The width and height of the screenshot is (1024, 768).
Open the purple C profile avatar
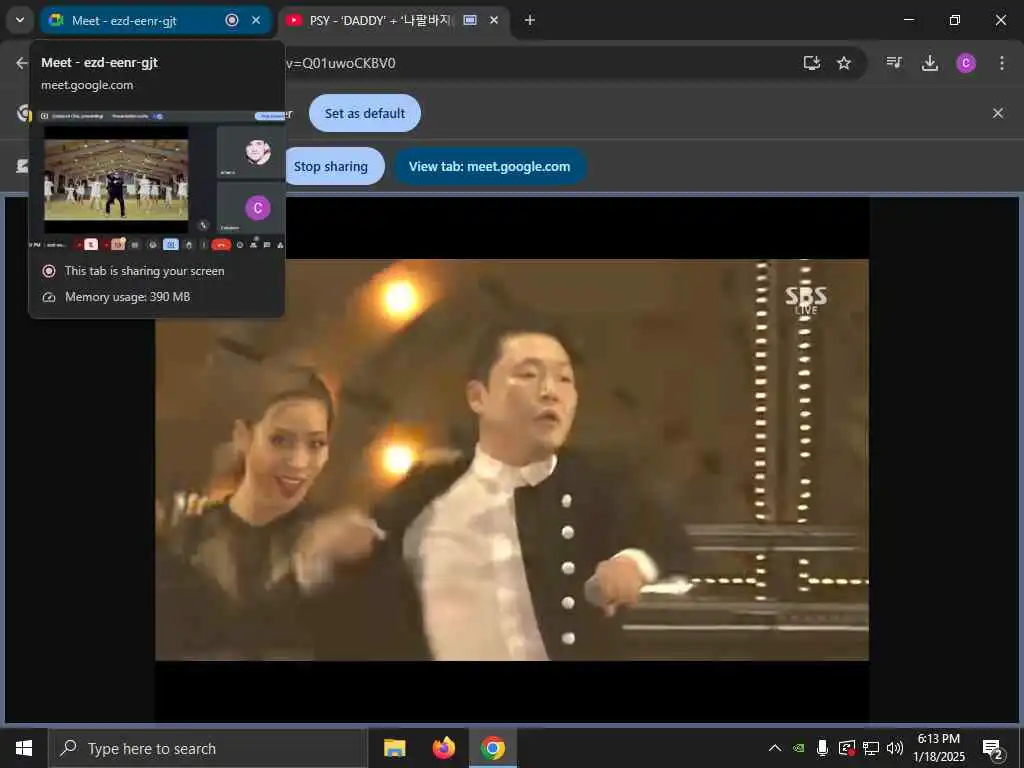(966, 63)
